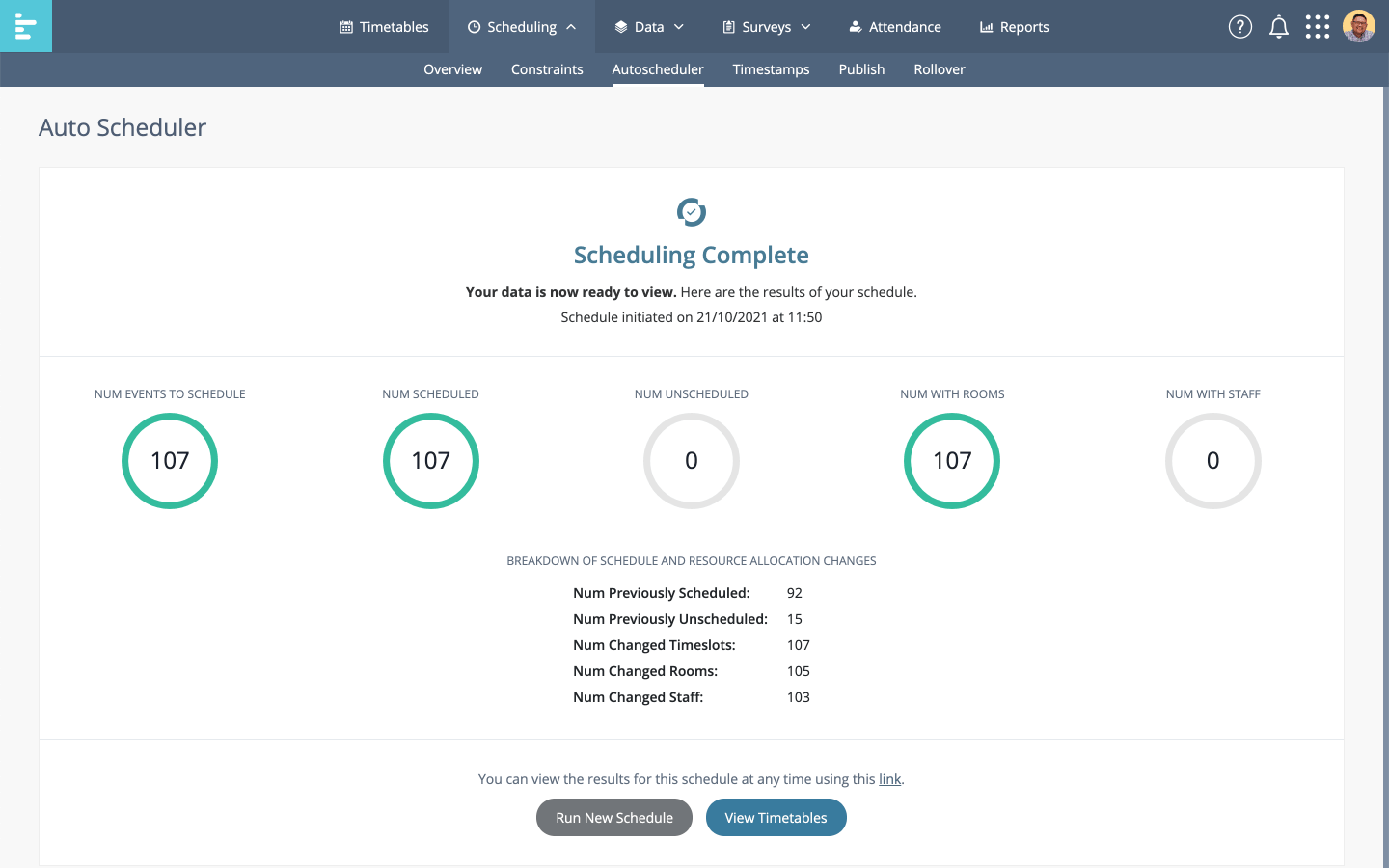The height and width of the screenshot is (868, 1389).
Task: Go to the Rollover tab
Action: 939,68
